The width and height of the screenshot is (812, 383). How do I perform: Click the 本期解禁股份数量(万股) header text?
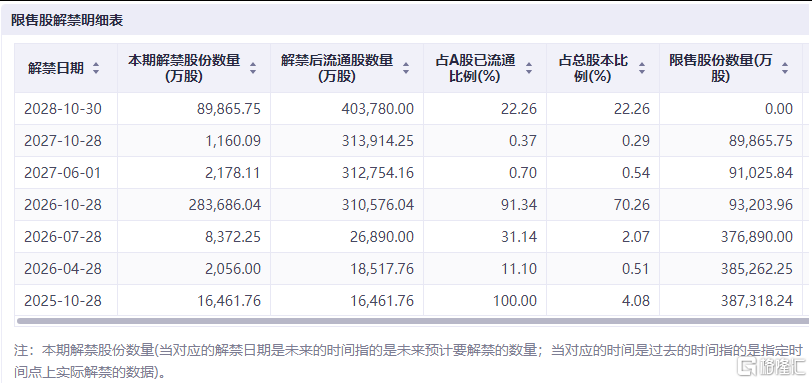(x=184, y=68)
